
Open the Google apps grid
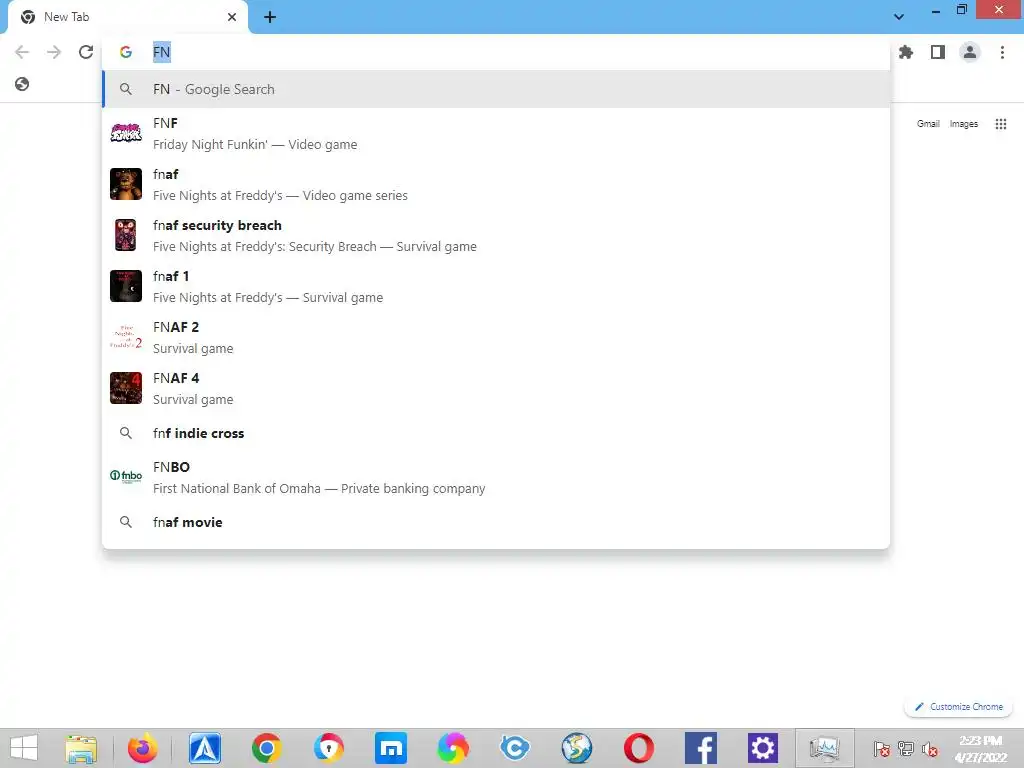point(1000,124)
